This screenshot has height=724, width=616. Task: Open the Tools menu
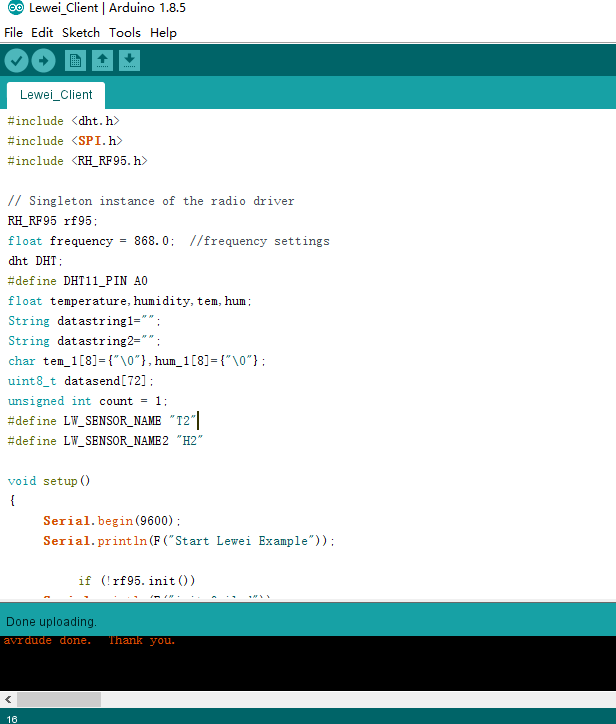pos(125,33)
